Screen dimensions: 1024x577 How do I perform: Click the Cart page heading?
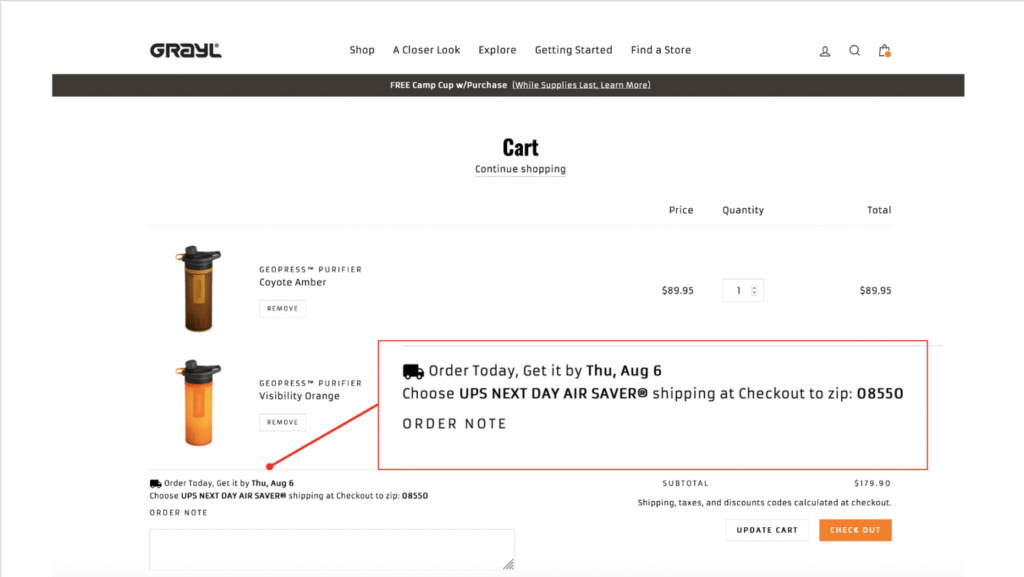pos(520,148)
